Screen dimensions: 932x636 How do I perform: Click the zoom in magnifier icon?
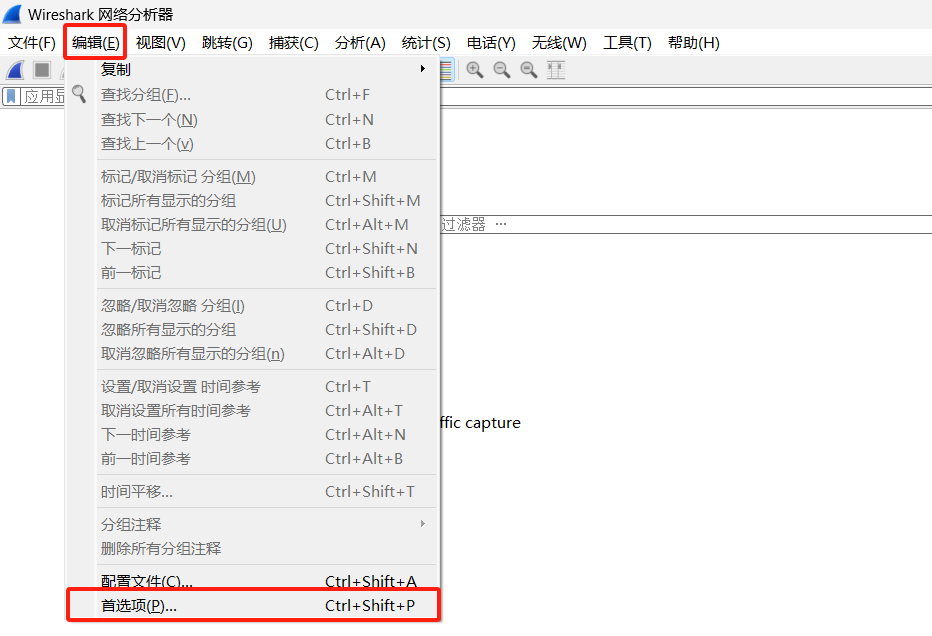coord(475,70)
